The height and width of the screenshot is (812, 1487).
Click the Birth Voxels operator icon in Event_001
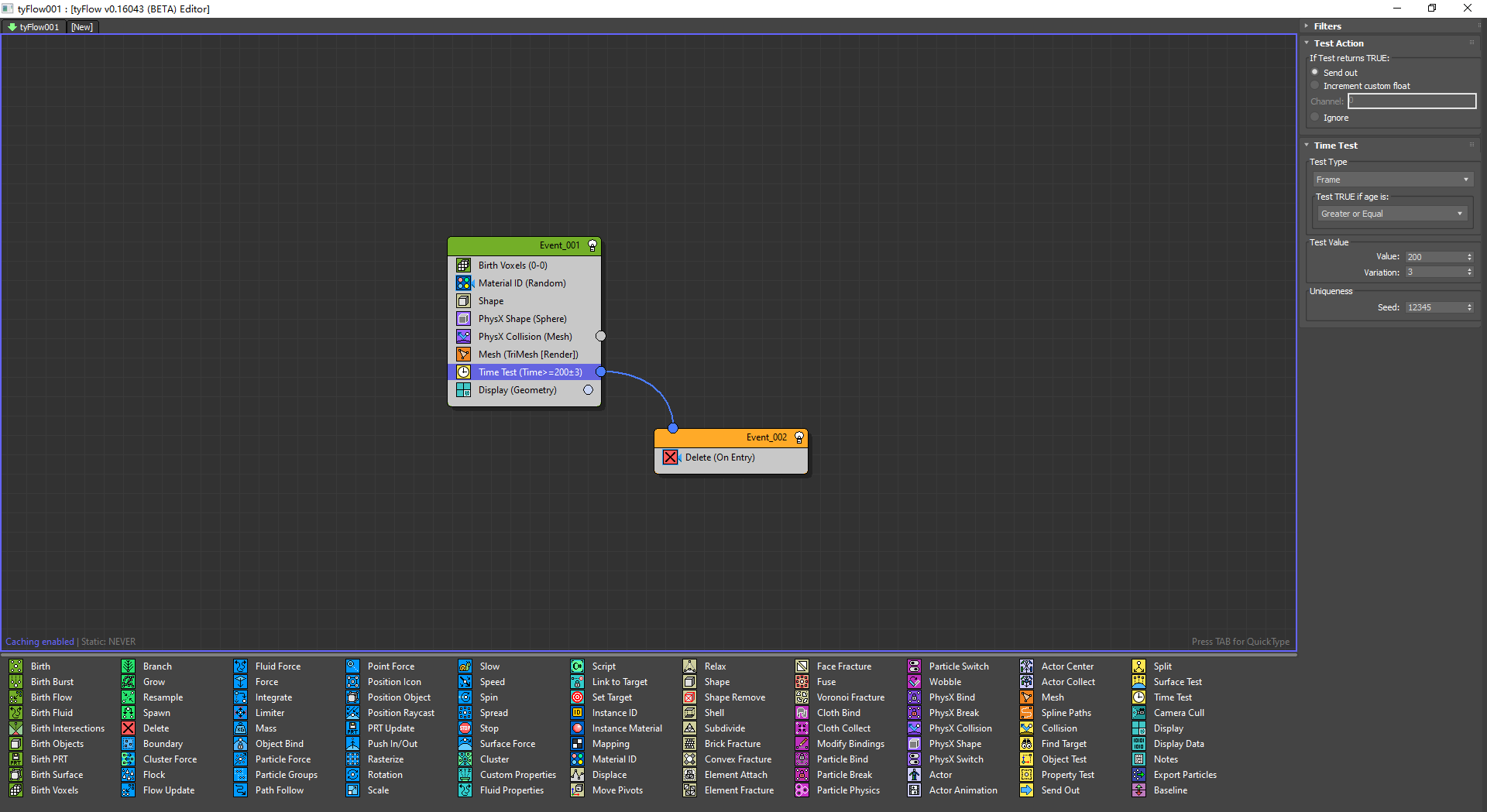coord(463,266)
